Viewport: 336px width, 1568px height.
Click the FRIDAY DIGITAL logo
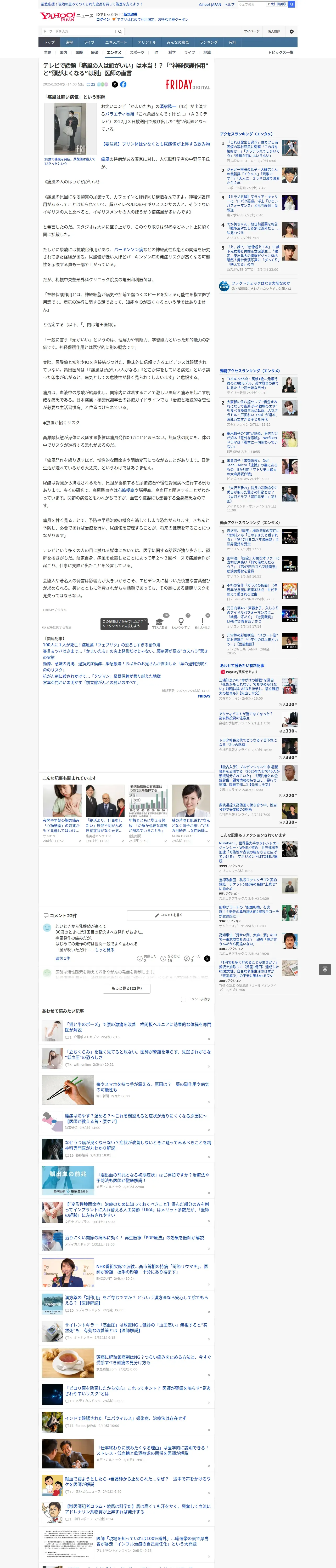point(188,85)
